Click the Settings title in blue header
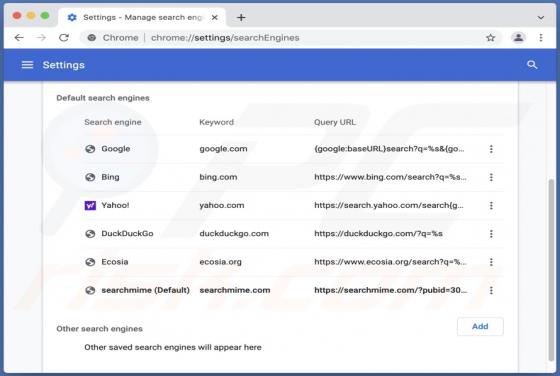The width and height of the screenshot is (560, 376). click(x=64, y=65)
